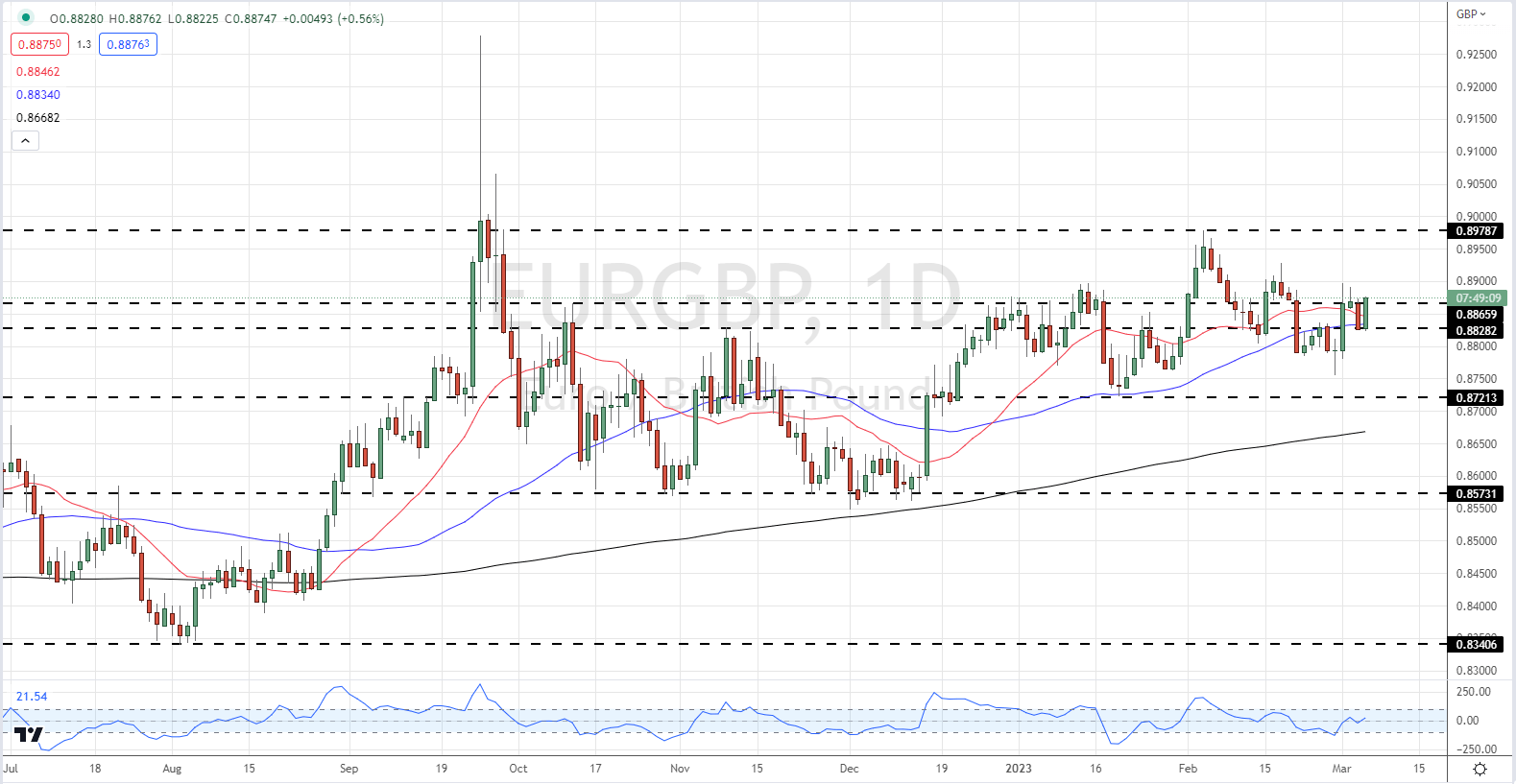Click the 0.89787 price level label
The width and height of the screenshot is (1516, 784).
point(1477,231)
